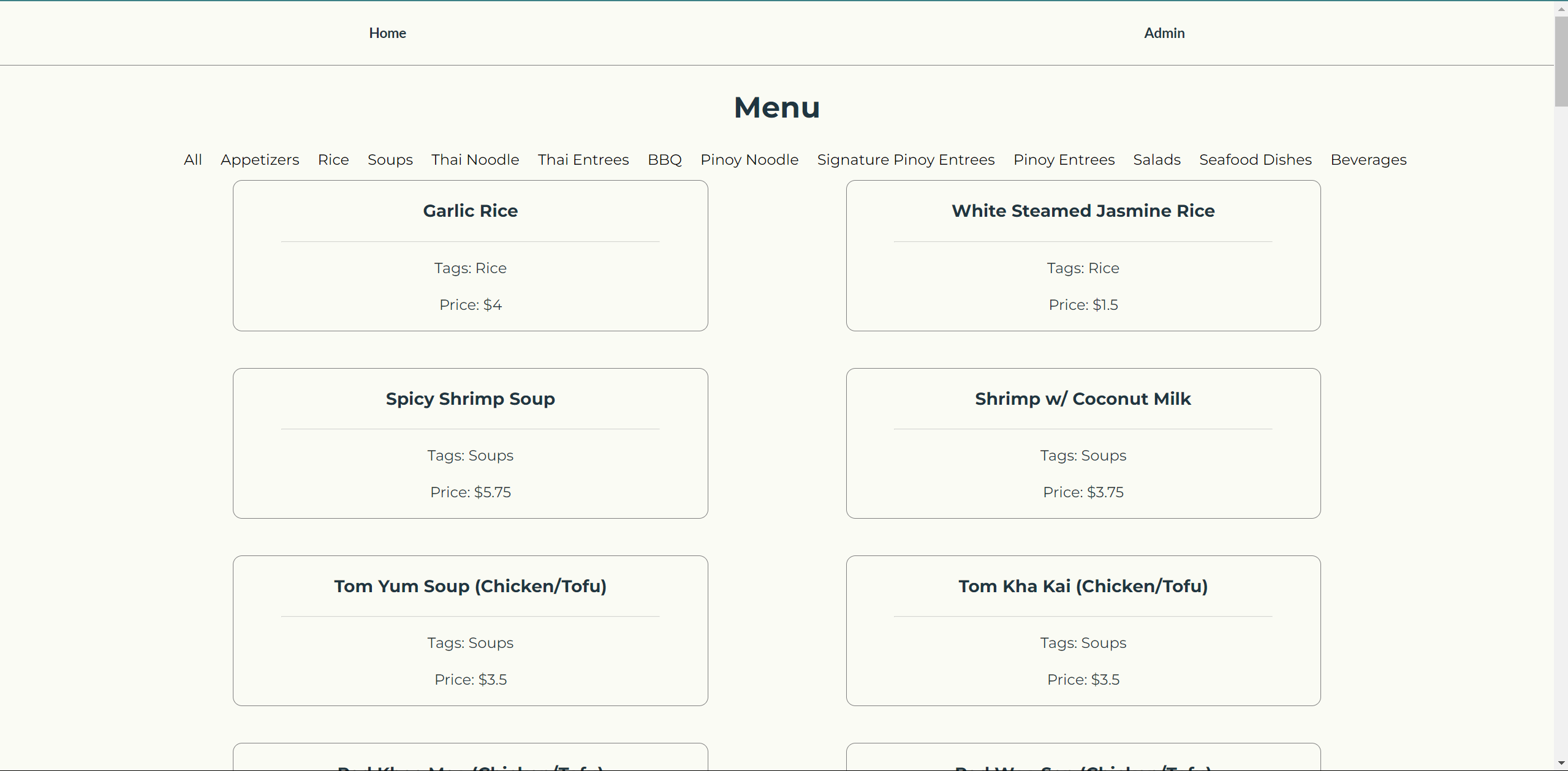Open the Home navigation link
Viewport: 1568px width, 771px height.
387,33
